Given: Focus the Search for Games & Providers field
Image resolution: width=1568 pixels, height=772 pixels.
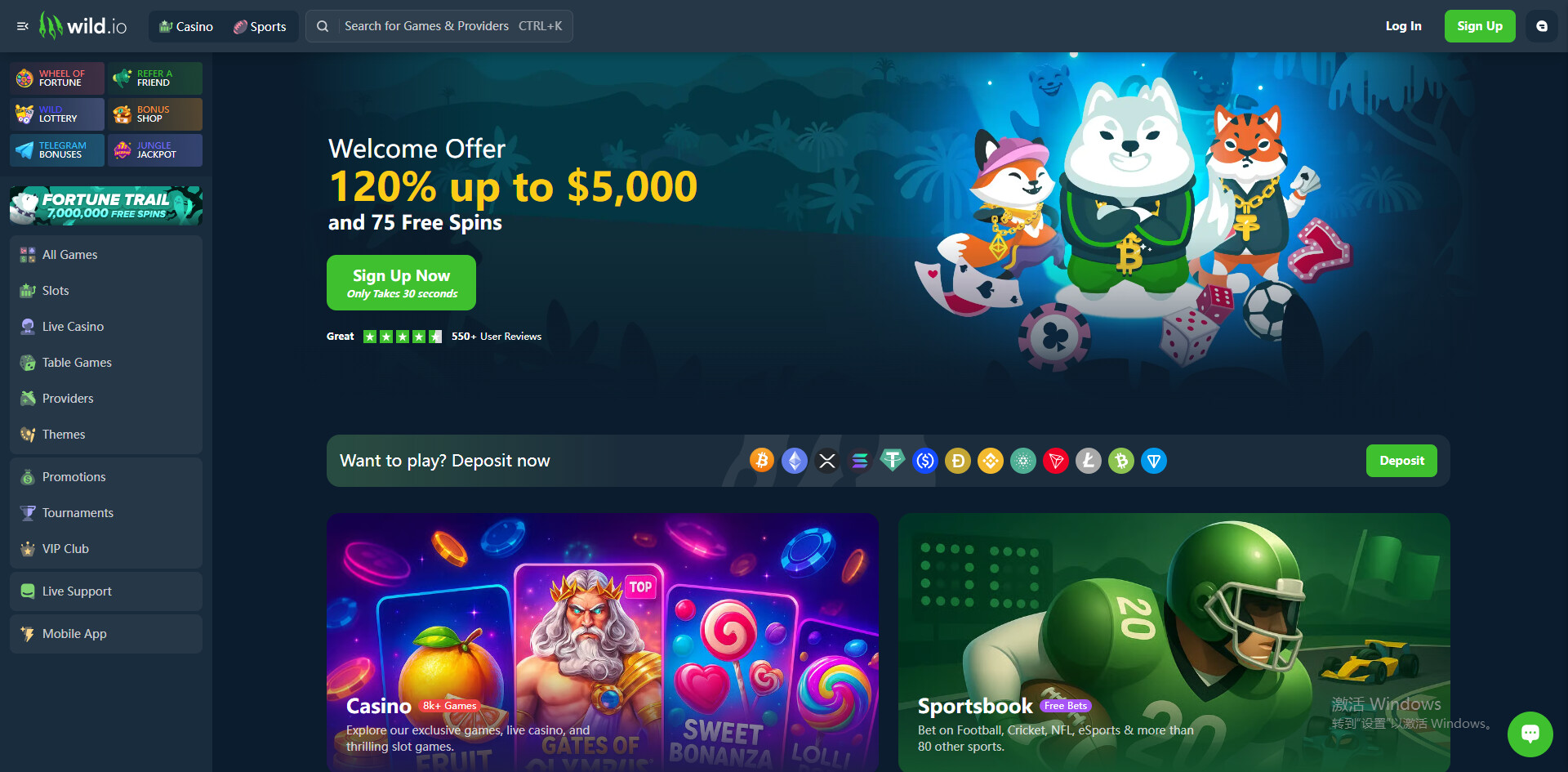Looking at the screenshot, I should [x=439, y=26].
